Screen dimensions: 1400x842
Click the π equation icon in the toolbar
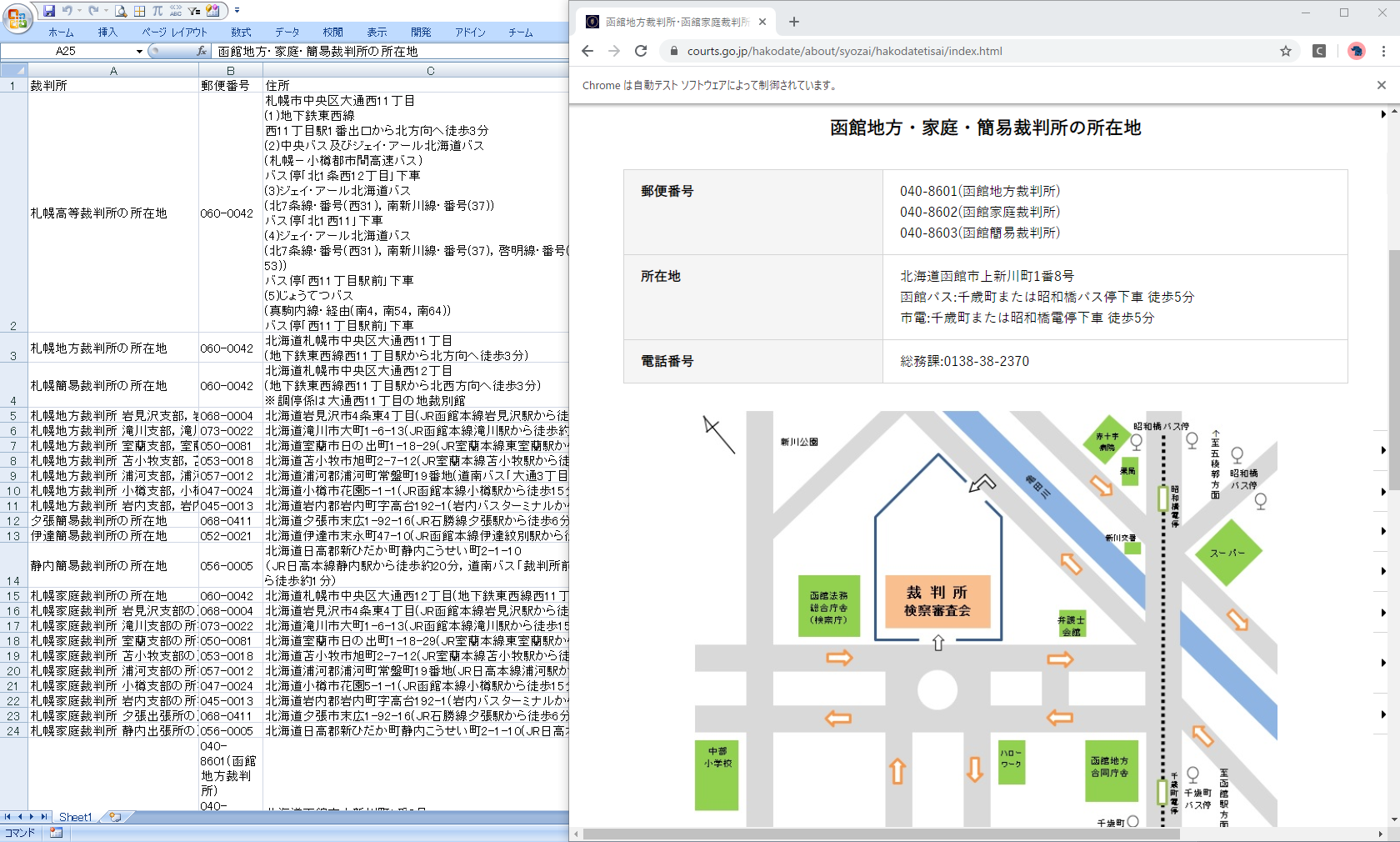click(158, 11)
